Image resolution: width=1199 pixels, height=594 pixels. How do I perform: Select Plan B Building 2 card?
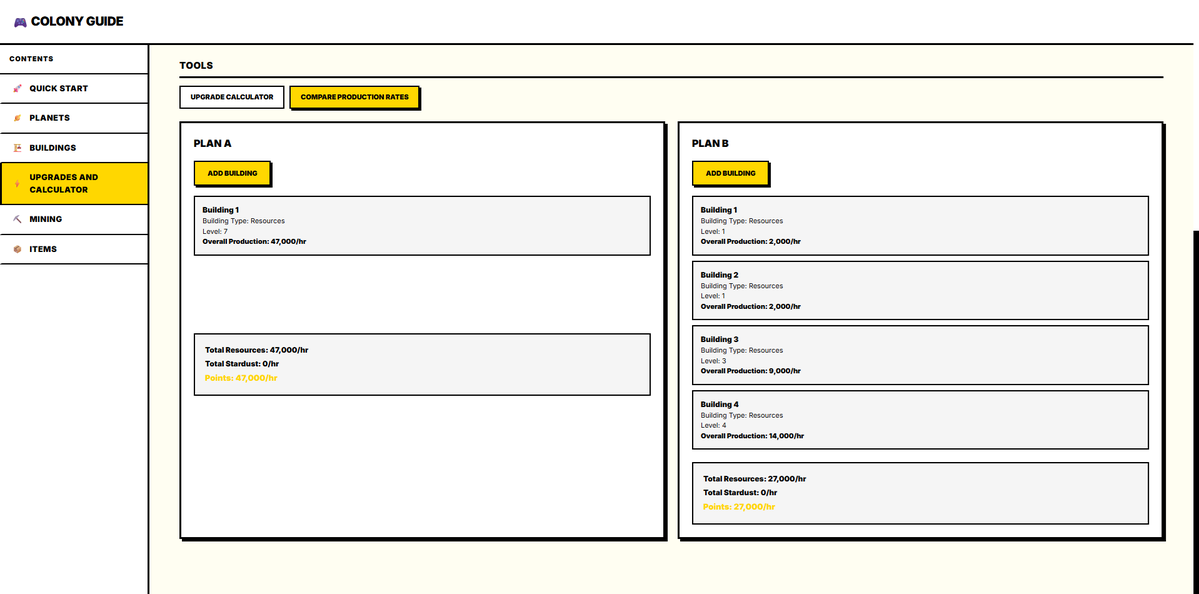click(921, 291)
